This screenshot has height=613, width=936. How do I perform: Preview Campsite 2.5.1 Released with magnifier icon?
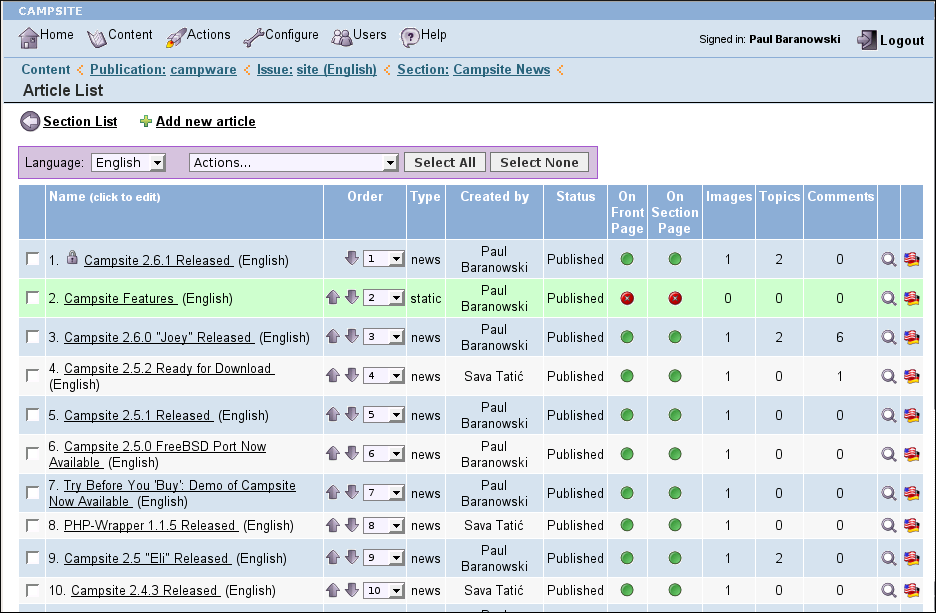tap(889, 415)
